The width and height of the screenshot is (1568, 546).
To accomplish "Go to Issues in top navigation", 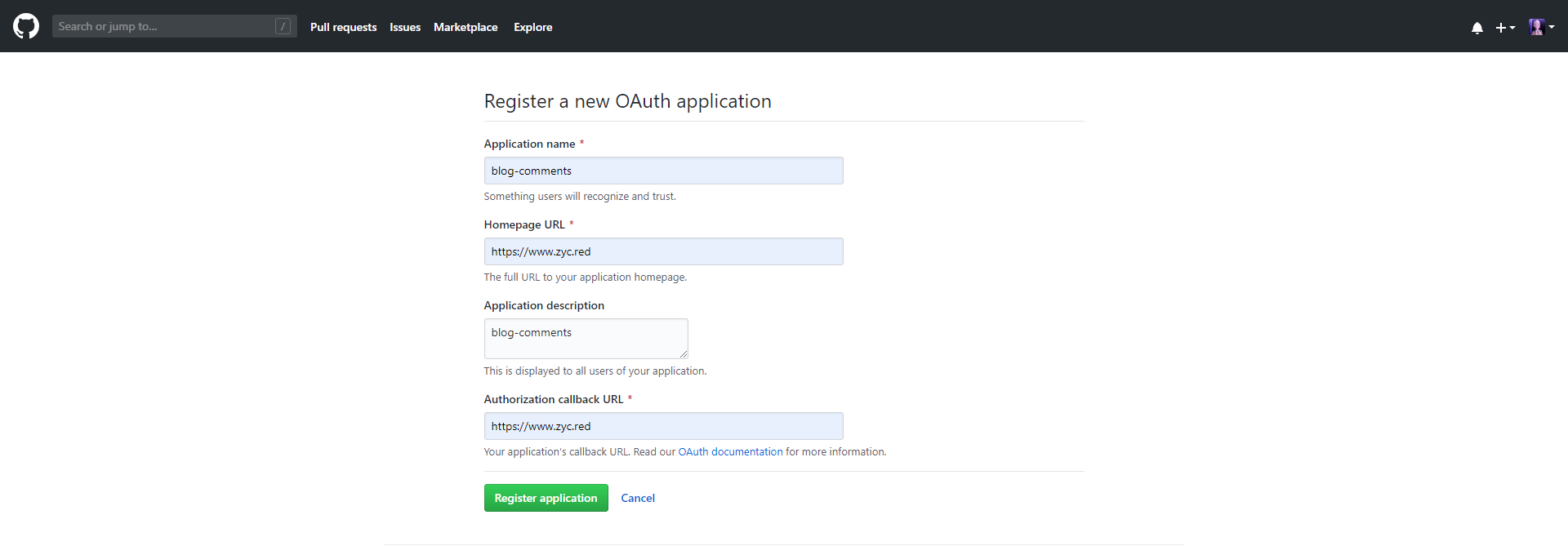I will [x=405, y=27].
